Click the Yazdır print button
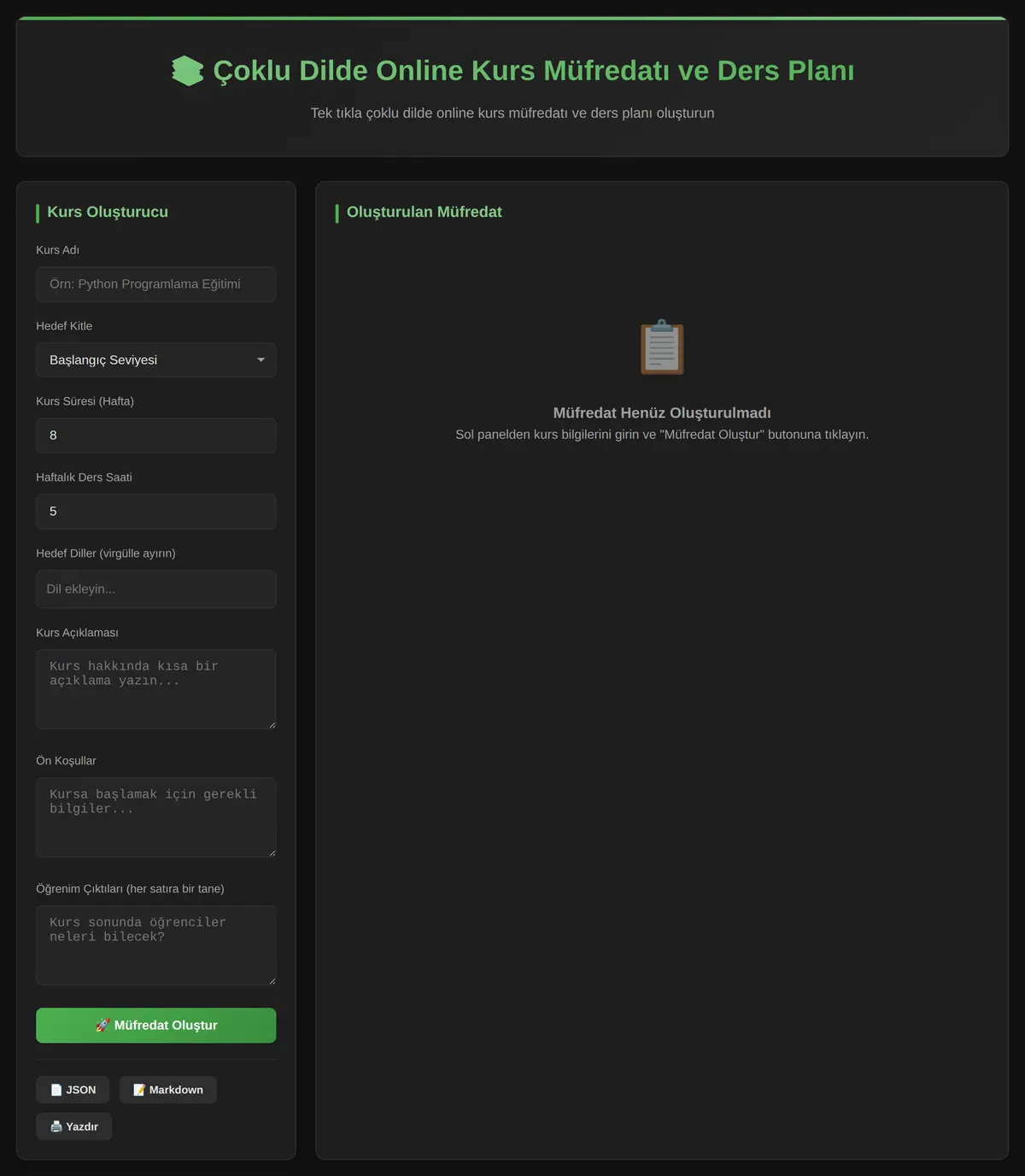The height and width of the screenshot is (1176, 1025). point(73,1126)
